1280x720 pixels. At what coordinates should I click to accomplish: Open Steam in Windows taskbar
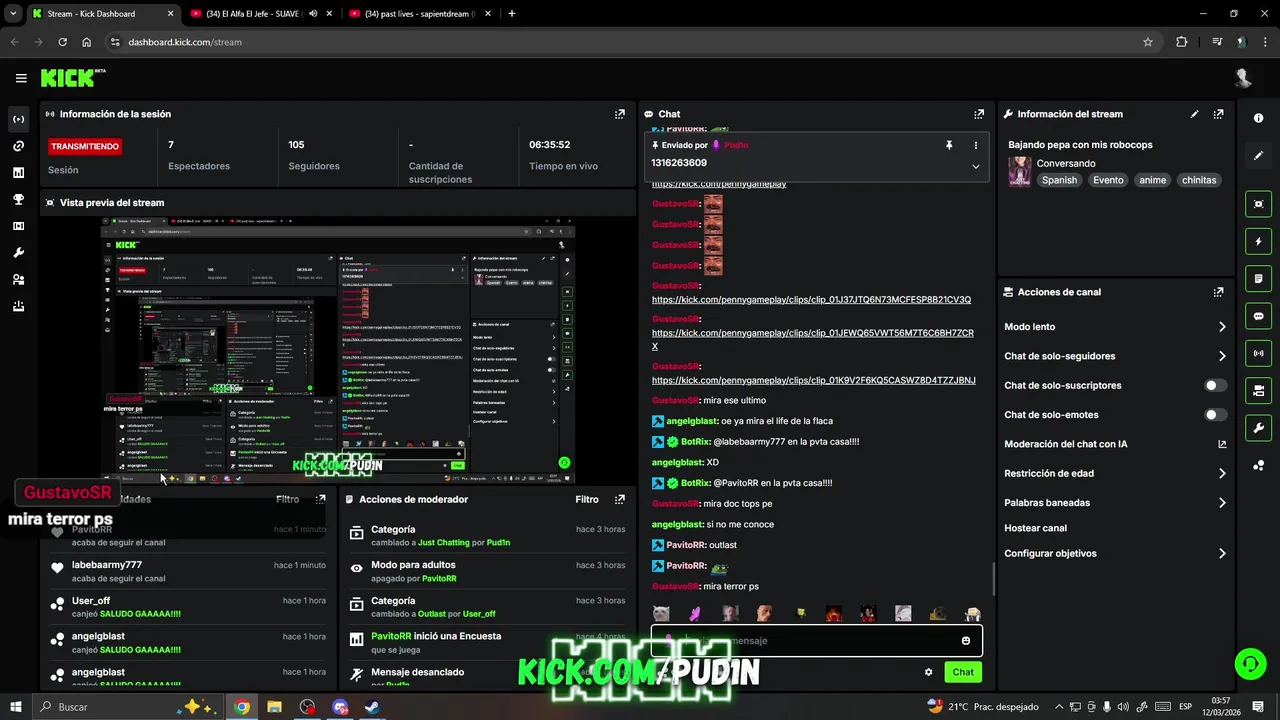371,707
